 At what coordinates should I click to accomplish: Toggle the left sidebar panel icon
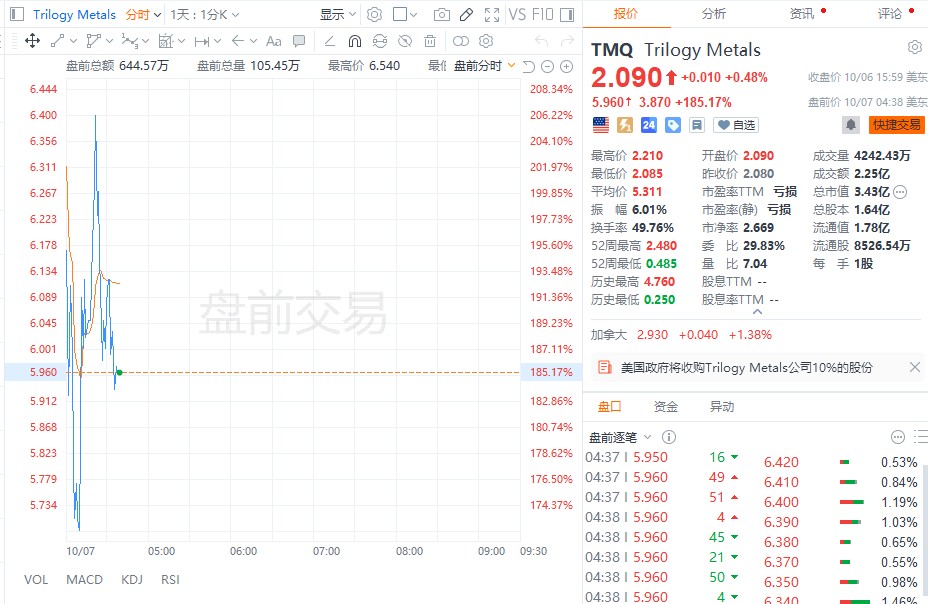(x=17, y=14)
